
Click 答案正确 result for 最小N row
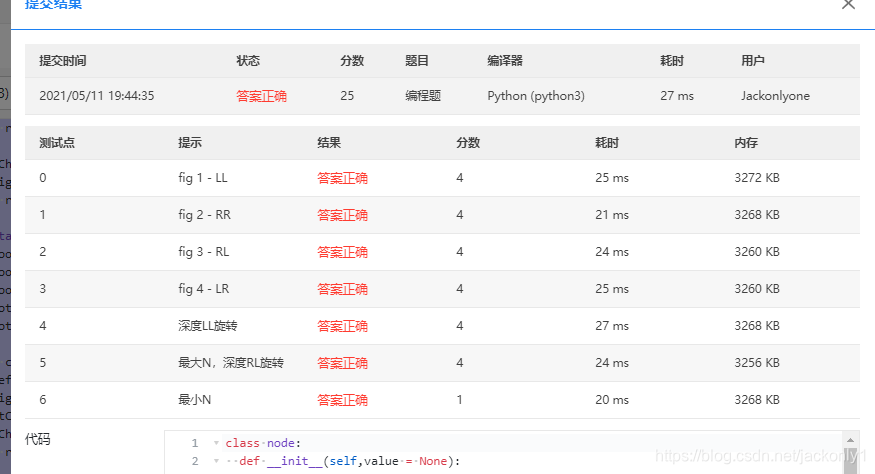(x=342, y=400)
